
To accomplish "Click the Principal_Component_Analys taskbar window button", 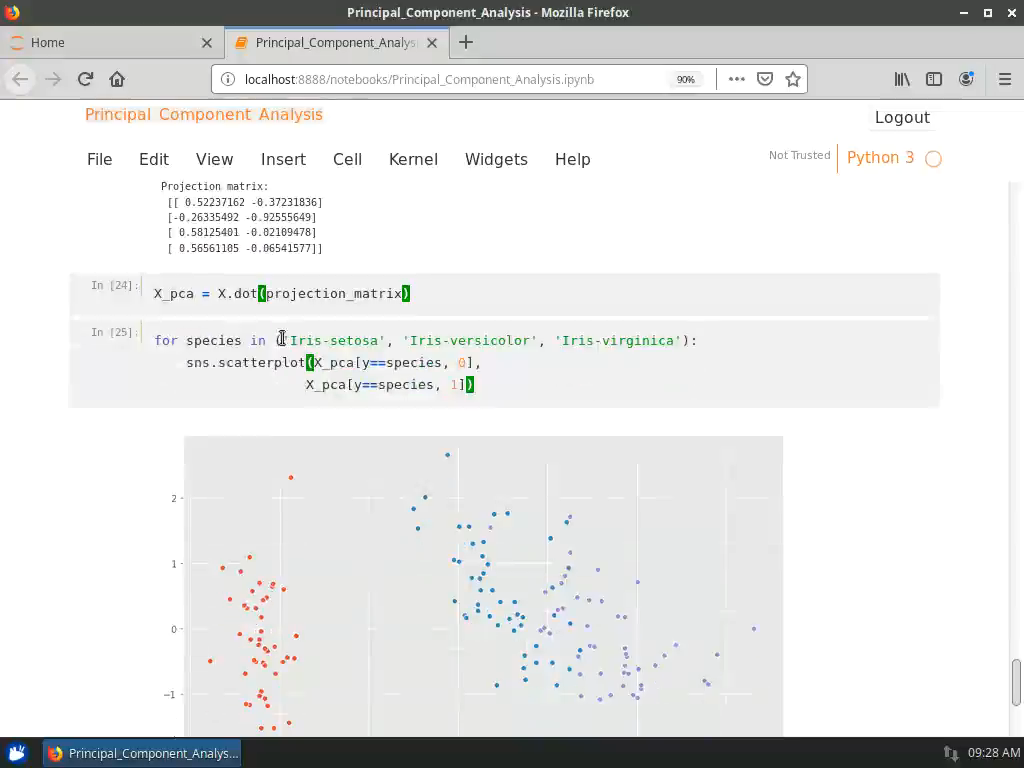I will pos(142,753).
